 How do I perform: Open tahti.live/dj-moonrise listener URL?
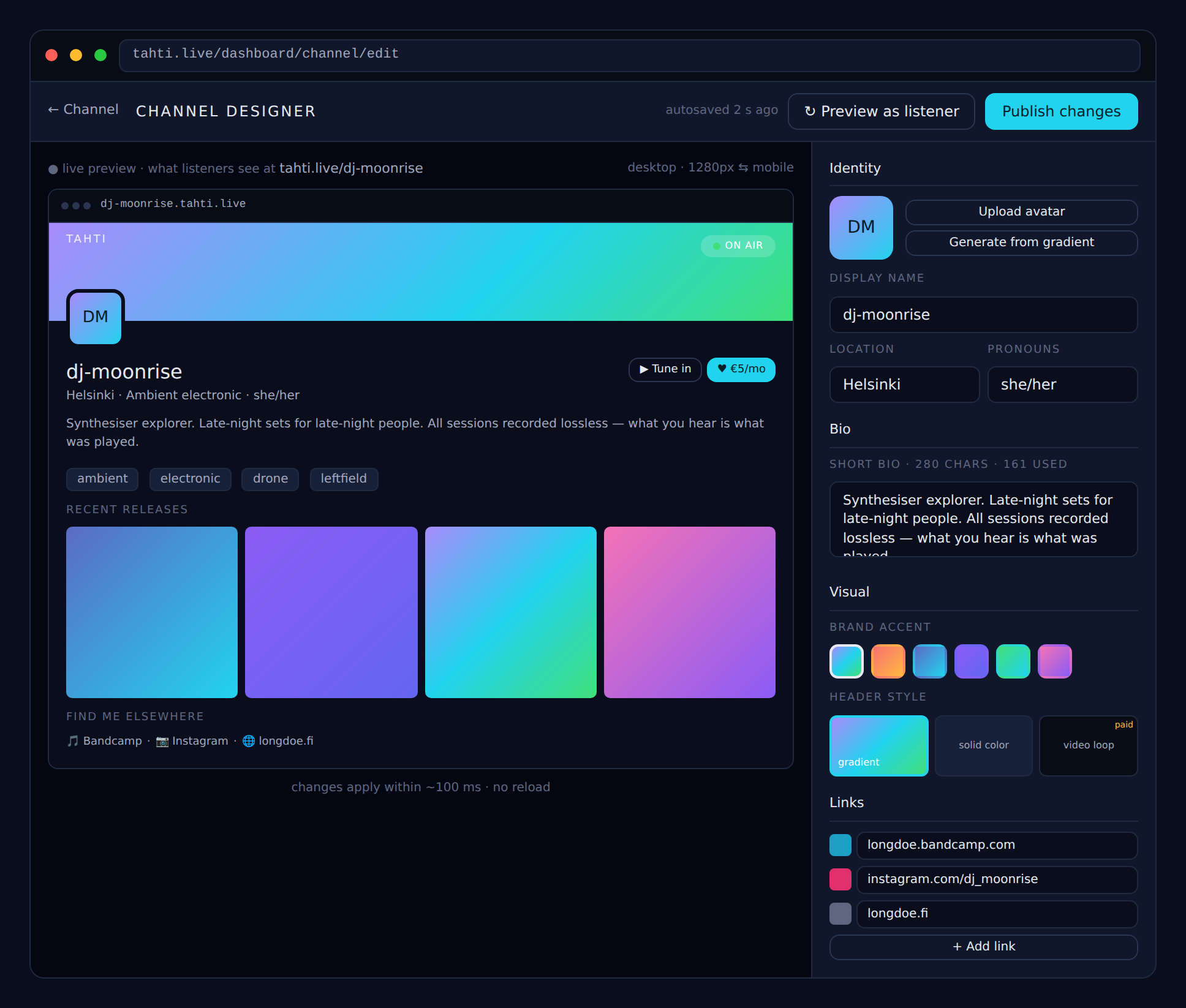click(351, 168)
